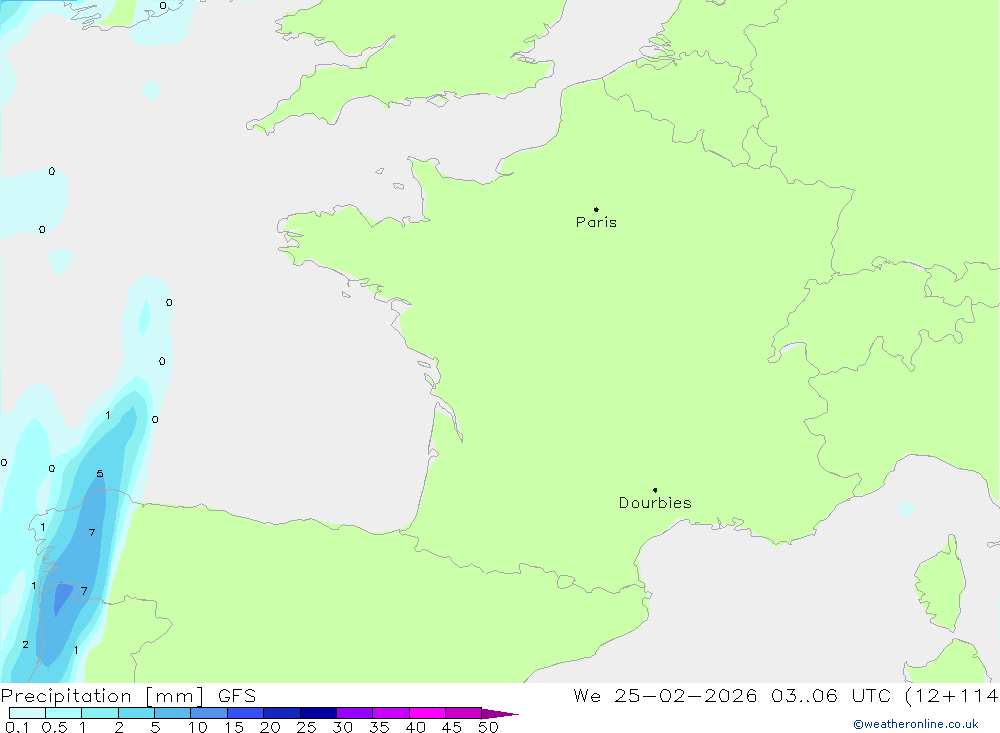Select the 0.5–1 mm legend color swatch

pyautogui.click(x=64, y=713)
